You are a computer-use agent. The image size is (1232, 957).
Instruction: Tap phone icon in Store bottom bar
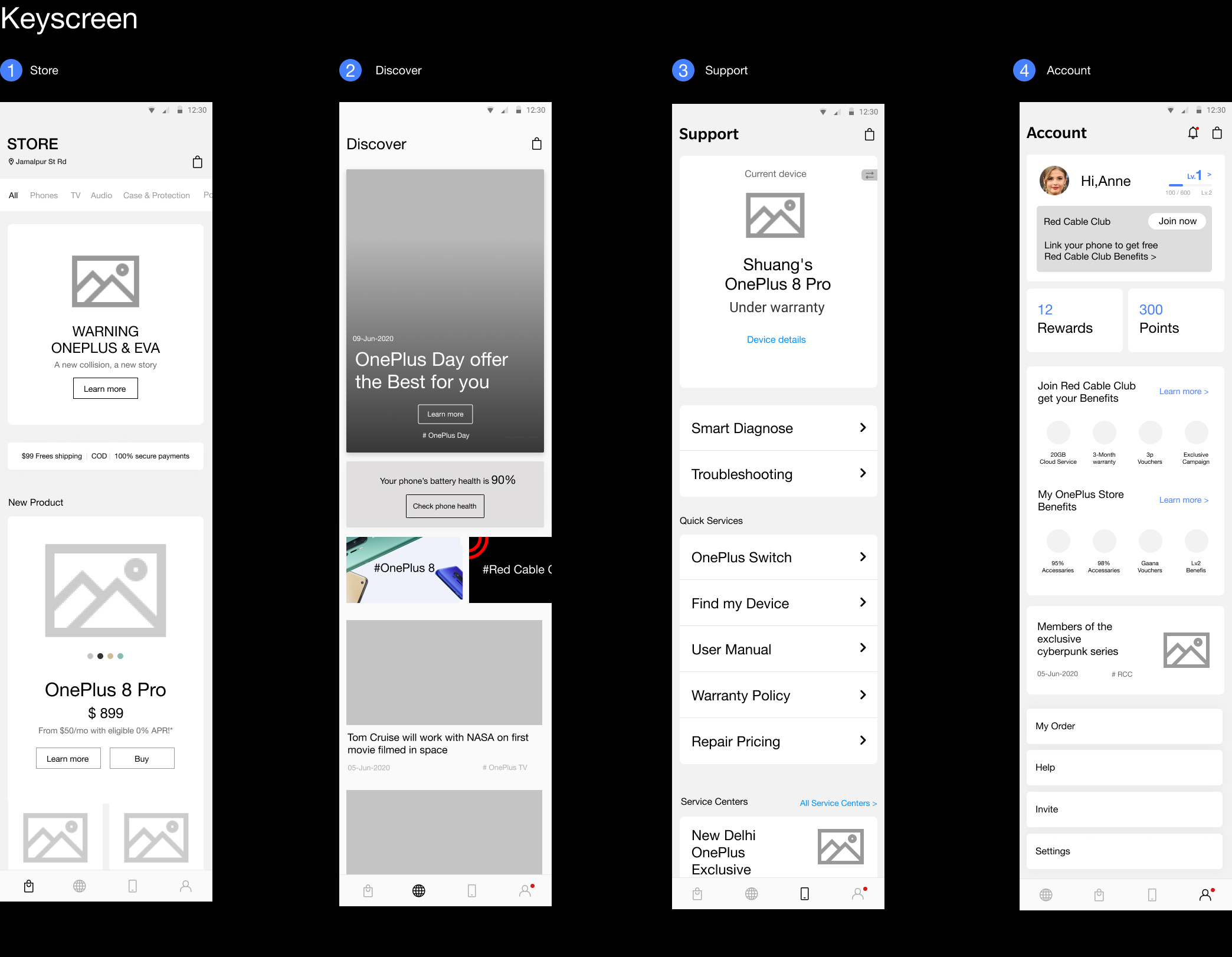pos(133,886)
